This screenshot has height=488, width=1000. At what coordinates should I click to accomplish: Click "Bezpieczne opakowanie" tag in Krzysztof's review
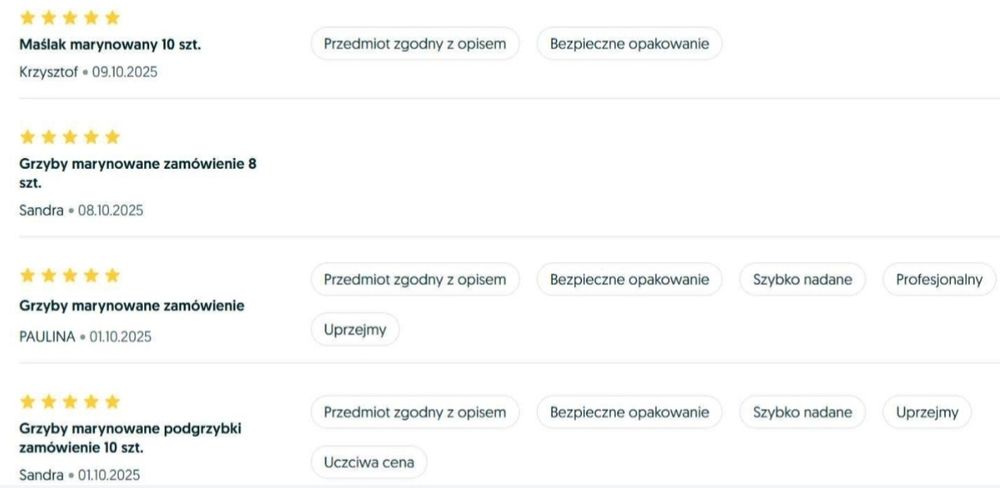click(629, 44)
